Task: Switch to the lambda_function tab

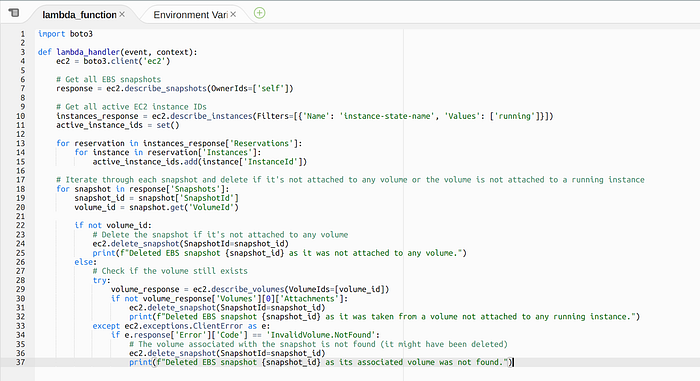Action: (x=79, y=15)
